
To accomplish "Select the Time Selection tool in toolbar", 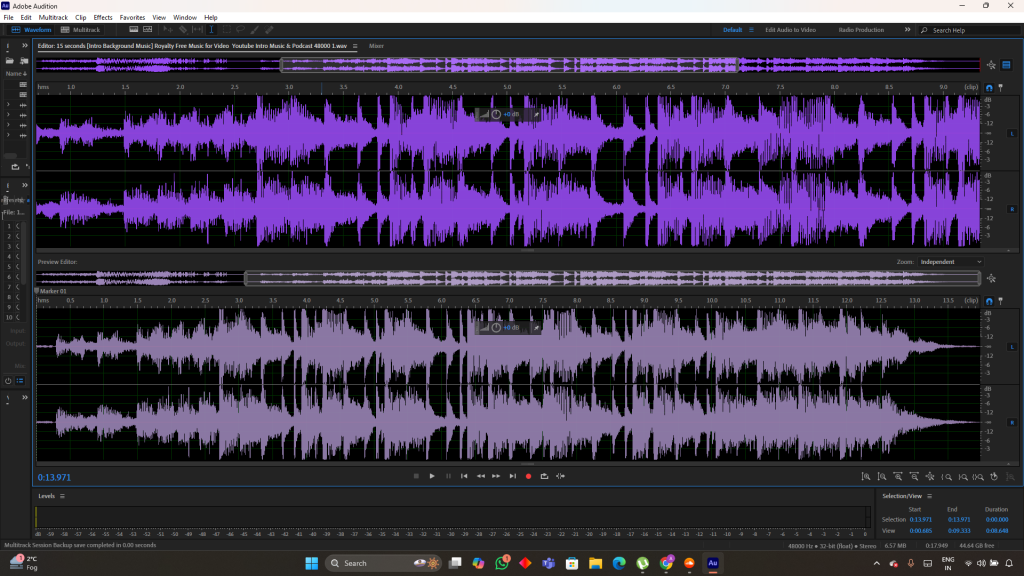I will [211, 30].
